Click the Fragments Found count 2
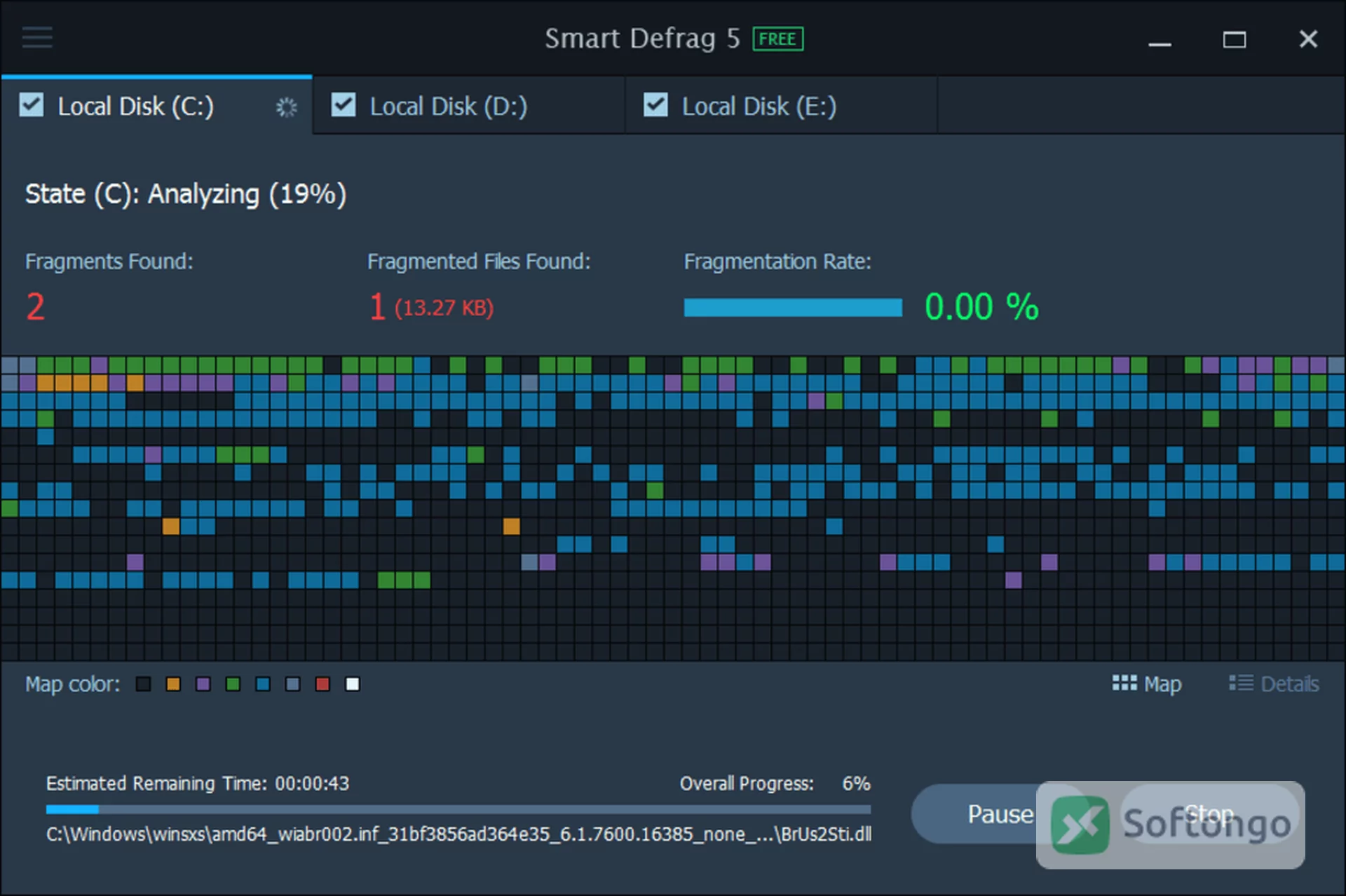 (x=36, y=307)
